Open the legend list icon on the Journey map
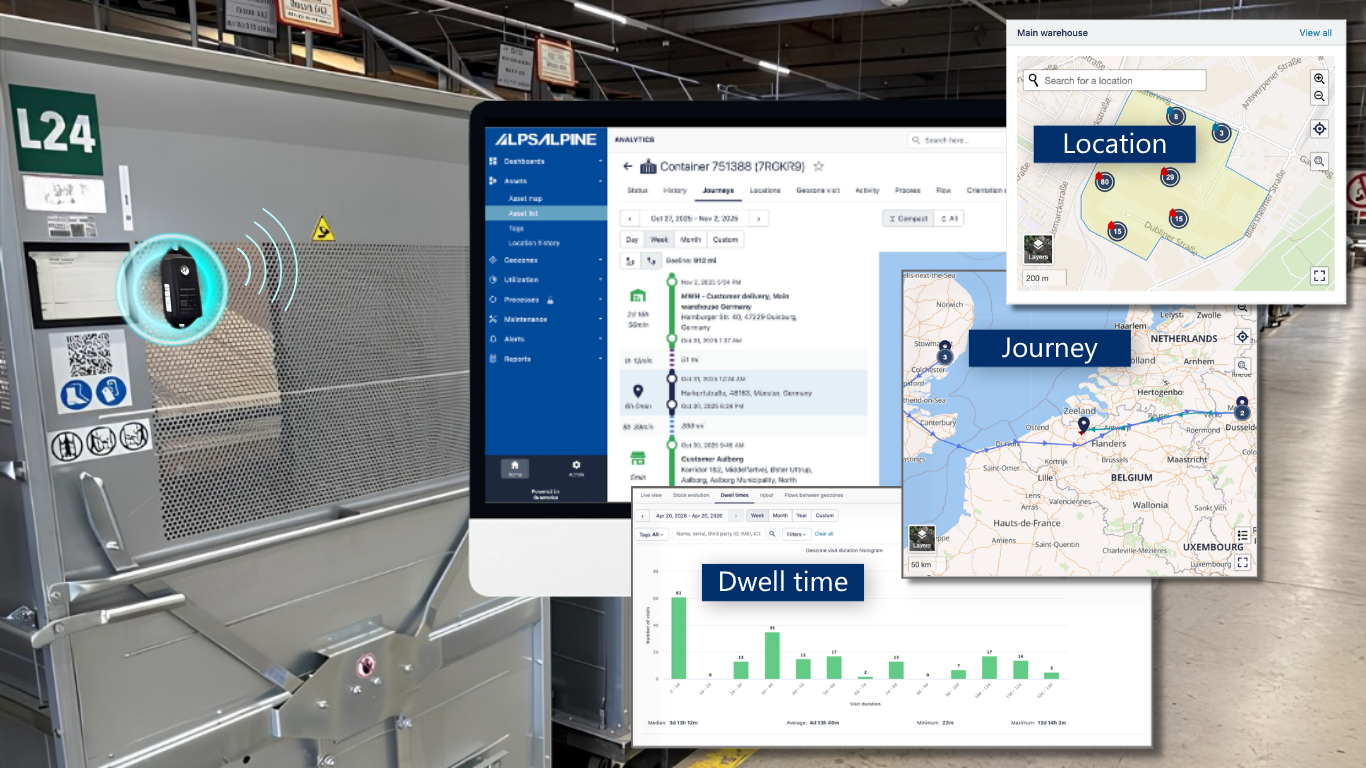Viewport: 1366px width, 768px height. tap(1243, 535)
